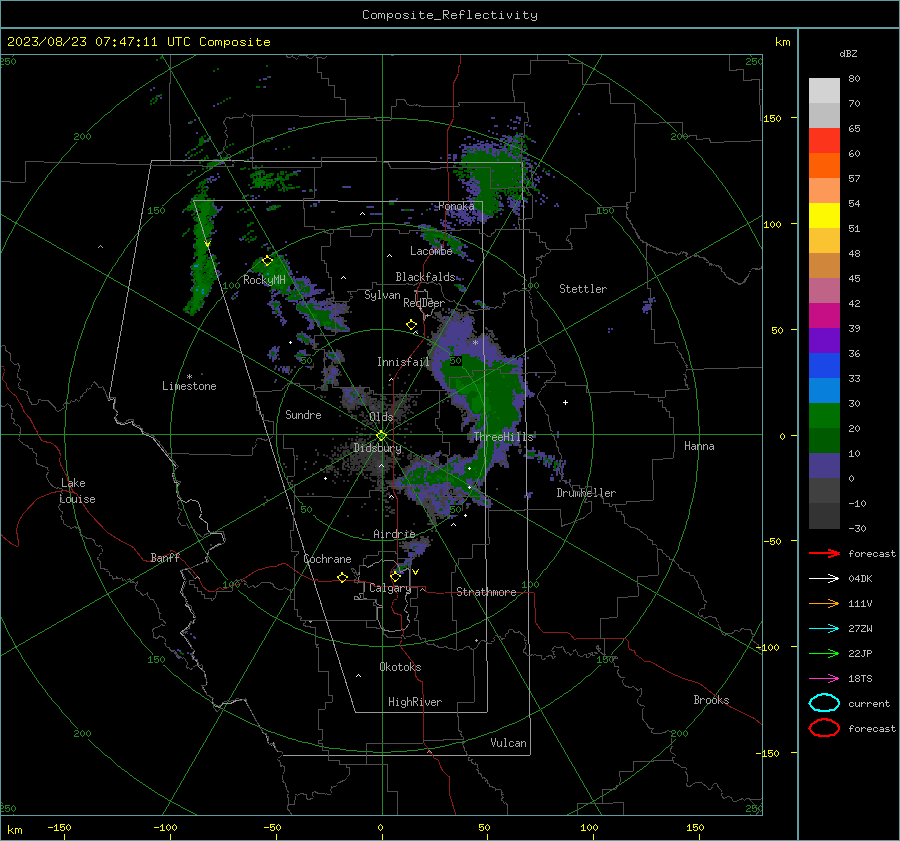Image resolution: width=900 pixels, height=841 pixels.
Task: Click the RockyMH map label
Action: (264, 280)
